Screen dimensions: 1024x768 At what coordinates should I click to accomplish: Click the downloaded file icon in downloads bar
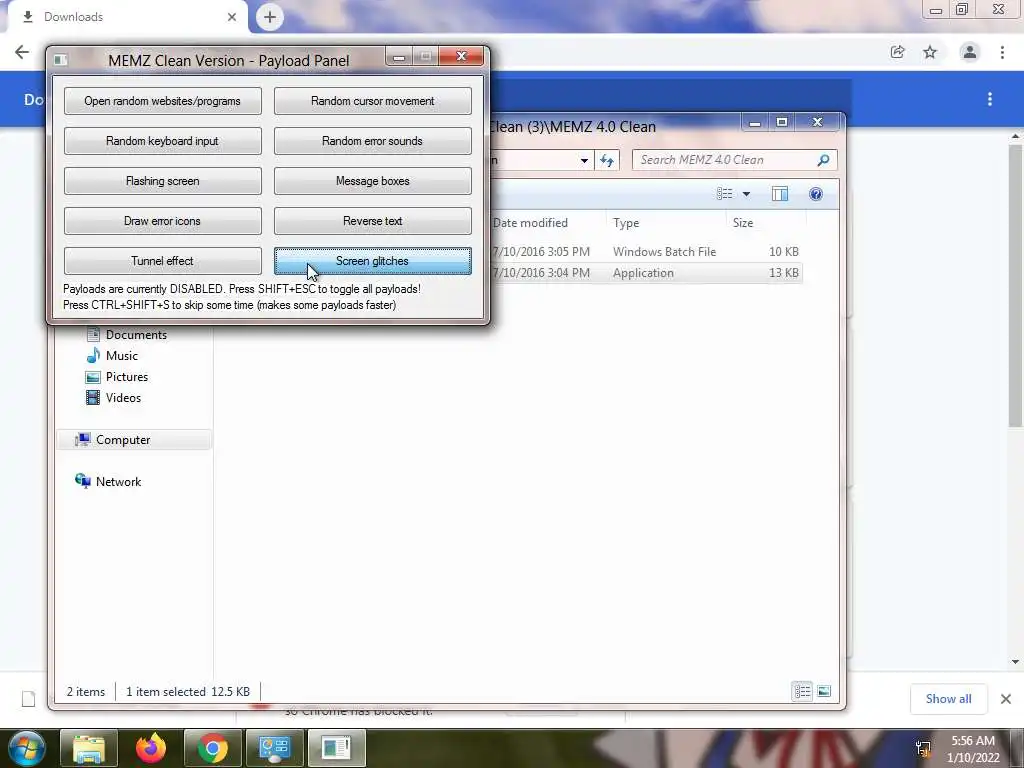click(x=28, y=699)
